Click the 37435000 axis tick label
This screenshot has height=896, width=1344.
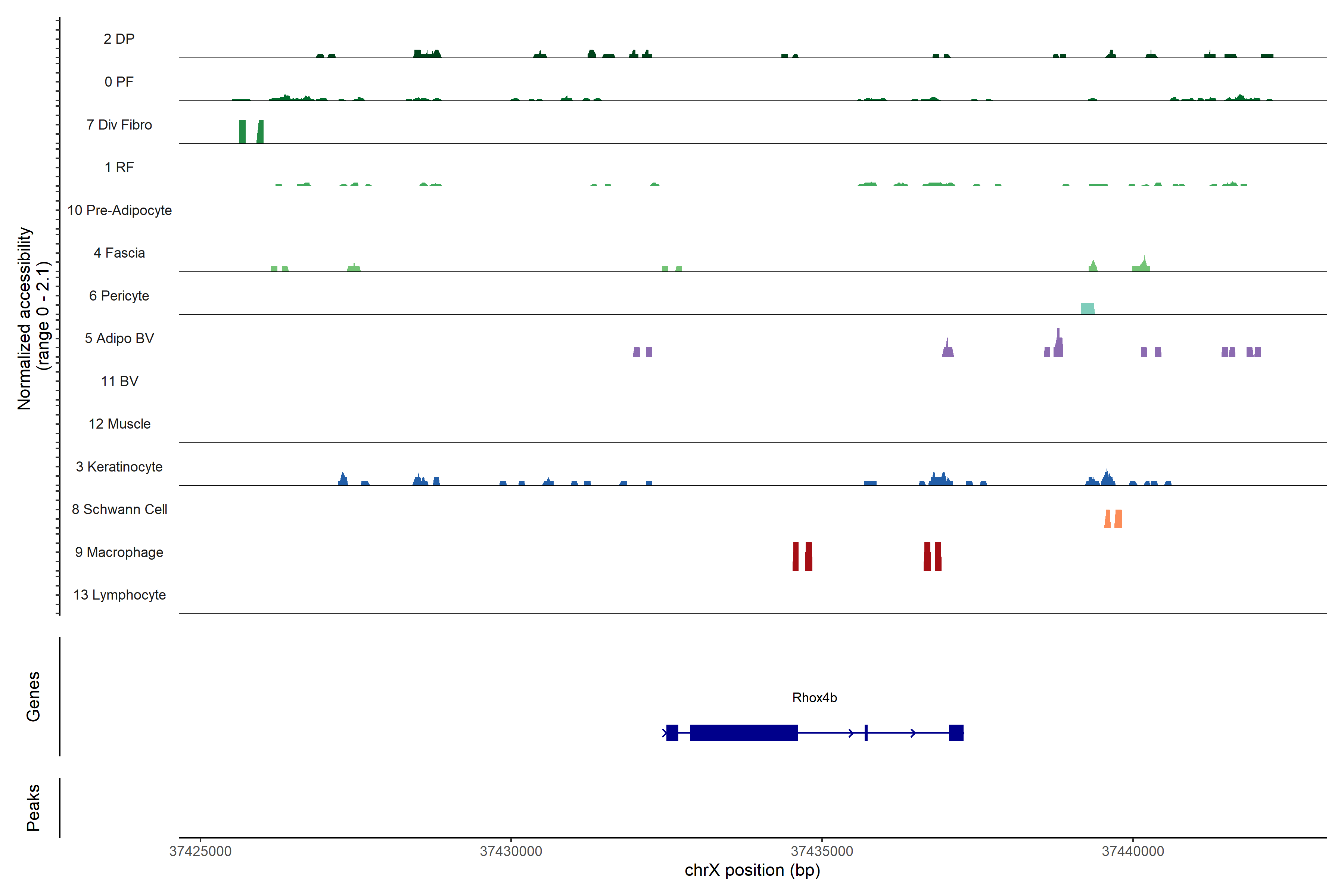point(822,852)
